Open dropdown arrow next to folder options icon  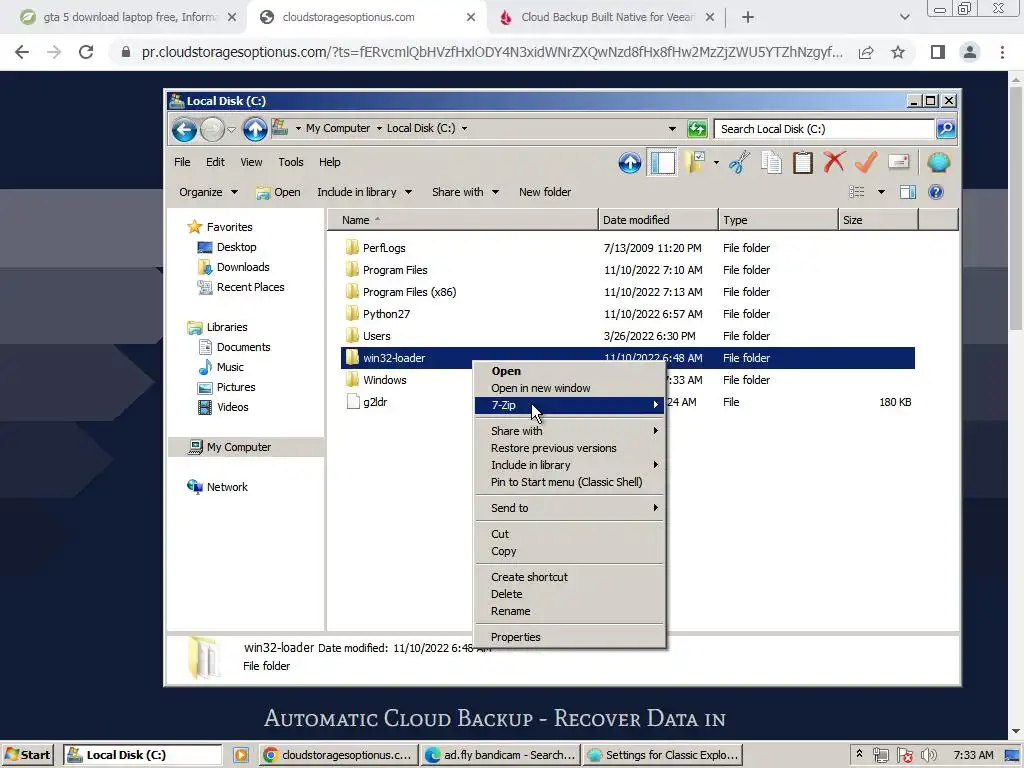pyautogui.click(x=716, y=163)
